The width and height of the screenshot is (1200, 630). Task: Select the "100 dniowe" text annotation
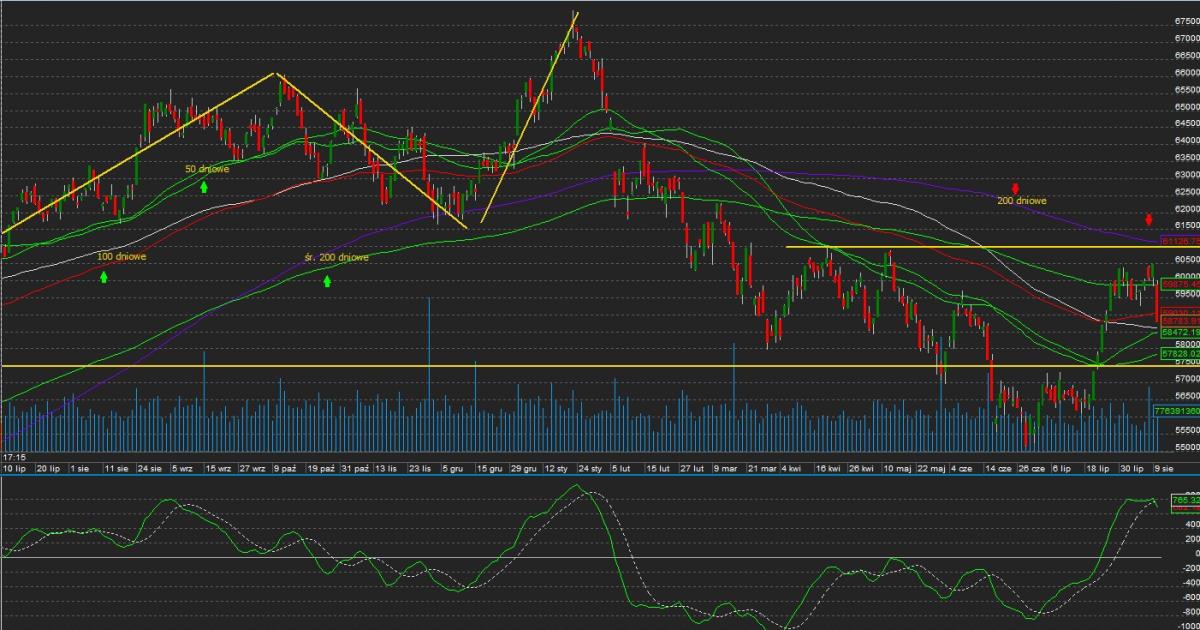[x=122, y=257]
